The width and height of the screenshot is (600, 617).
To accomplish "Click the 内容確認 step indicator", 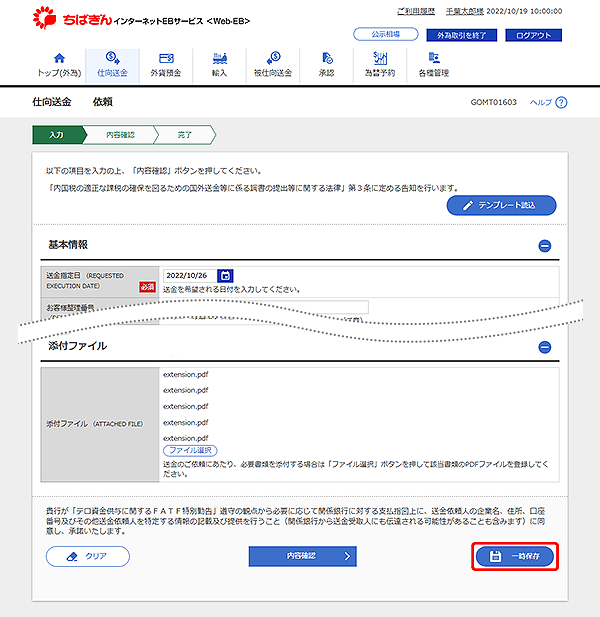I will 120,135.
